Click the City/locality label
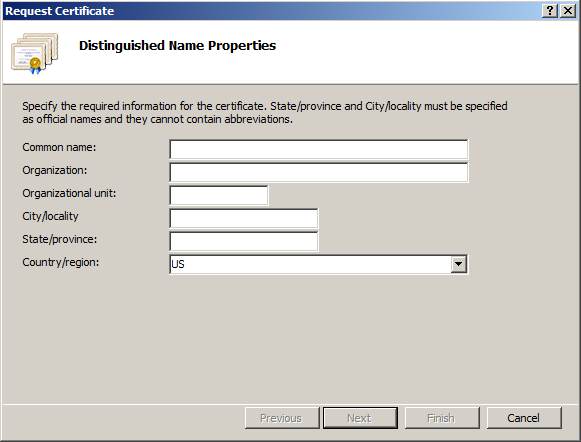 (50, 216)
